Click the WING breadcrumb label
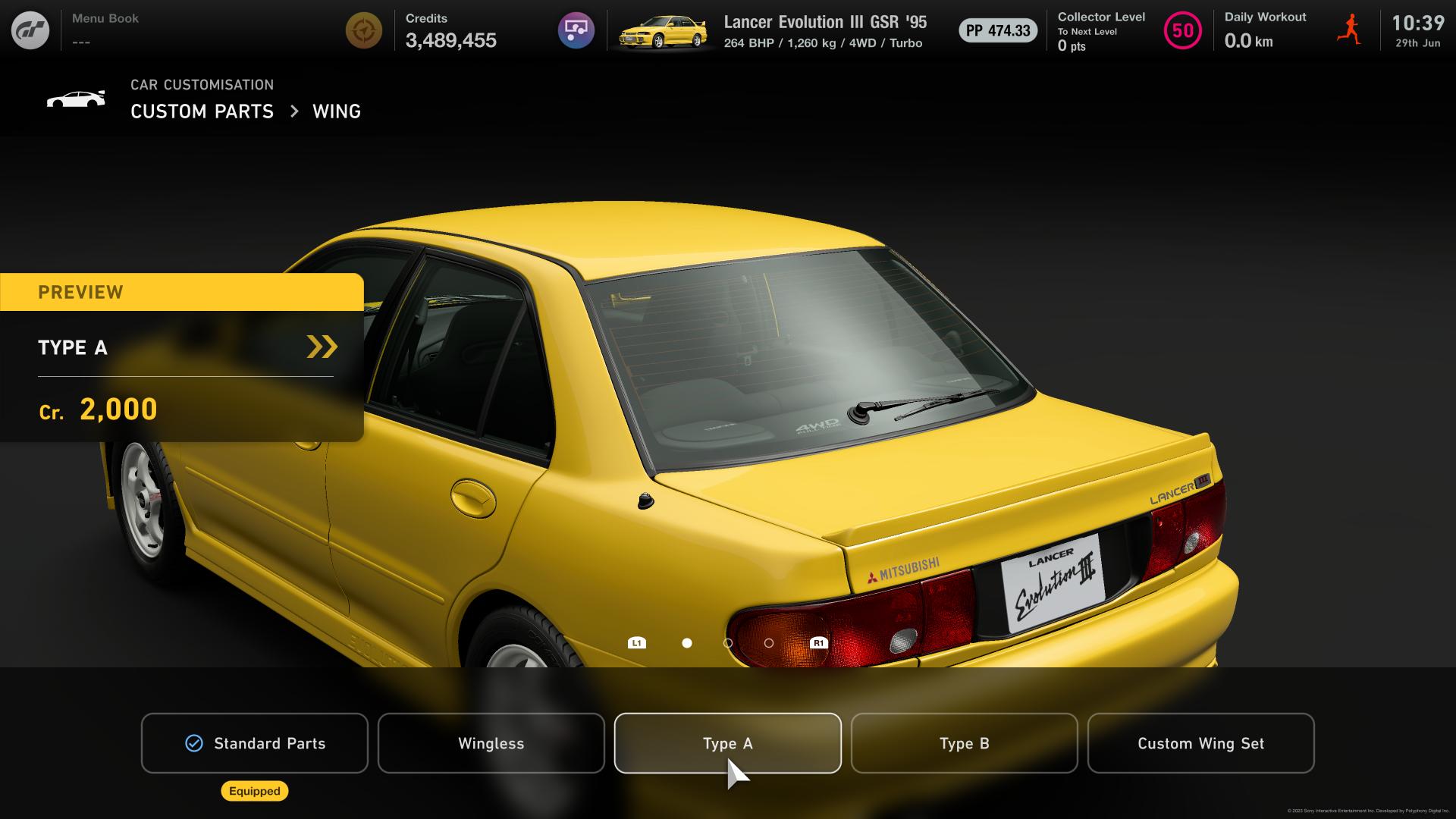The width and height of the screenshot is (1456, 819). 337,111
